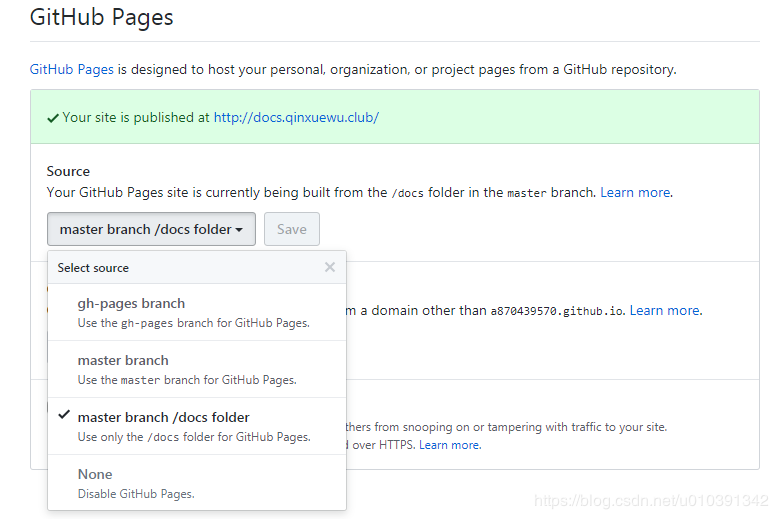Visit the published site docs.qinxuewu.club link

point(296,117)
